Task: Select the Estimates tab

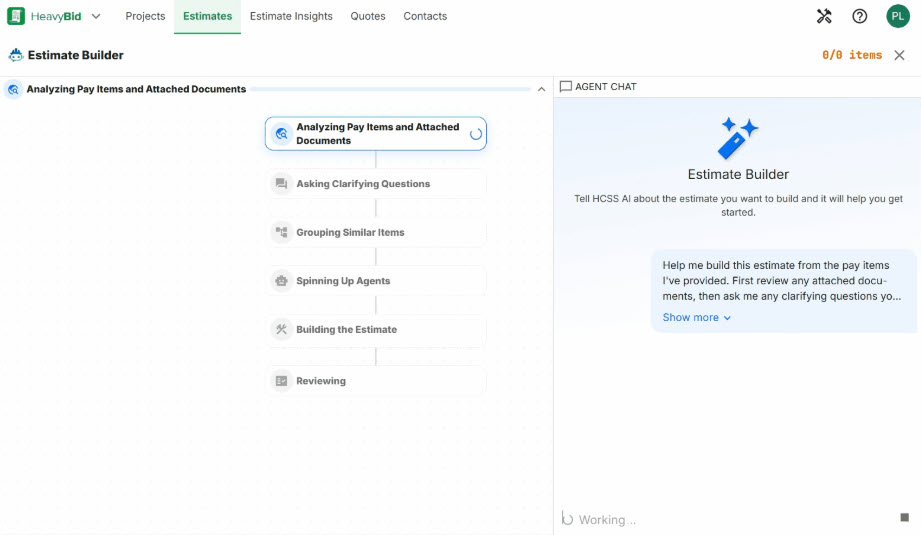Action: (207, 16)
